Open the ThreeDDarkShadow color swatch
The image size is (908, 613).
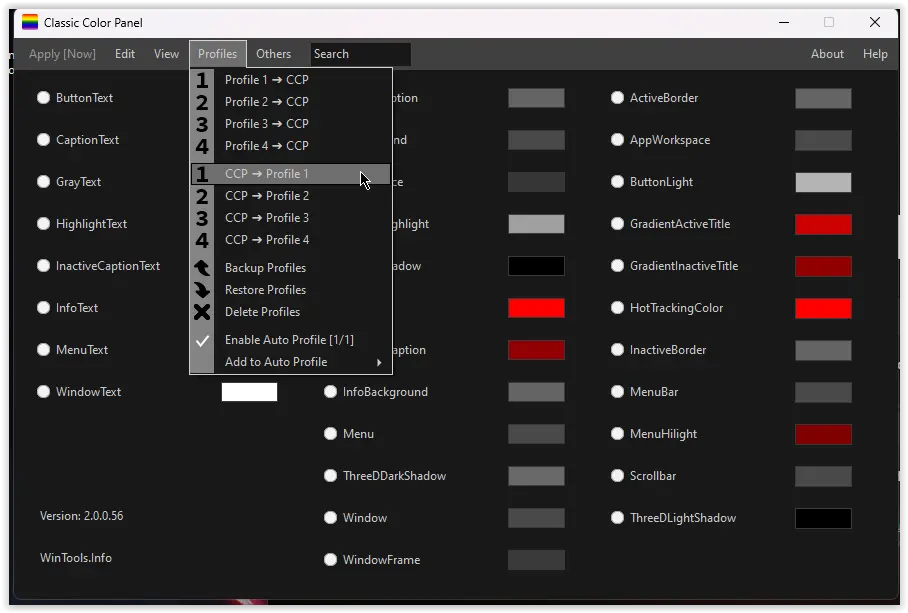pos(536,476)
